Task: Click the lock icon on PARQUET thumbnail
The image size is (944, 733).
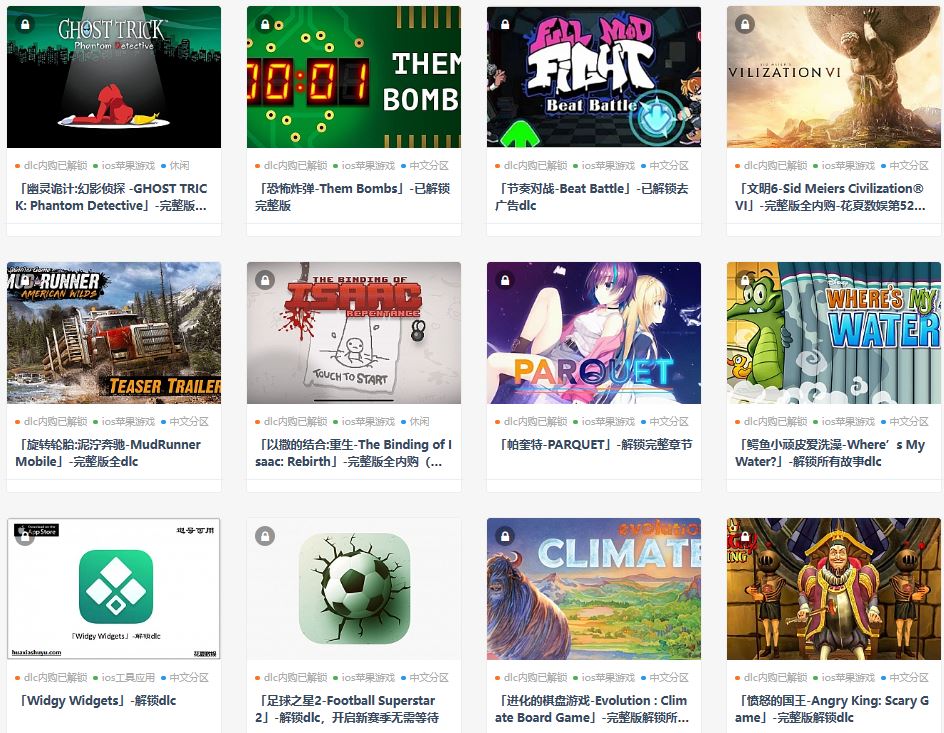Action: (x=505, y=280)
